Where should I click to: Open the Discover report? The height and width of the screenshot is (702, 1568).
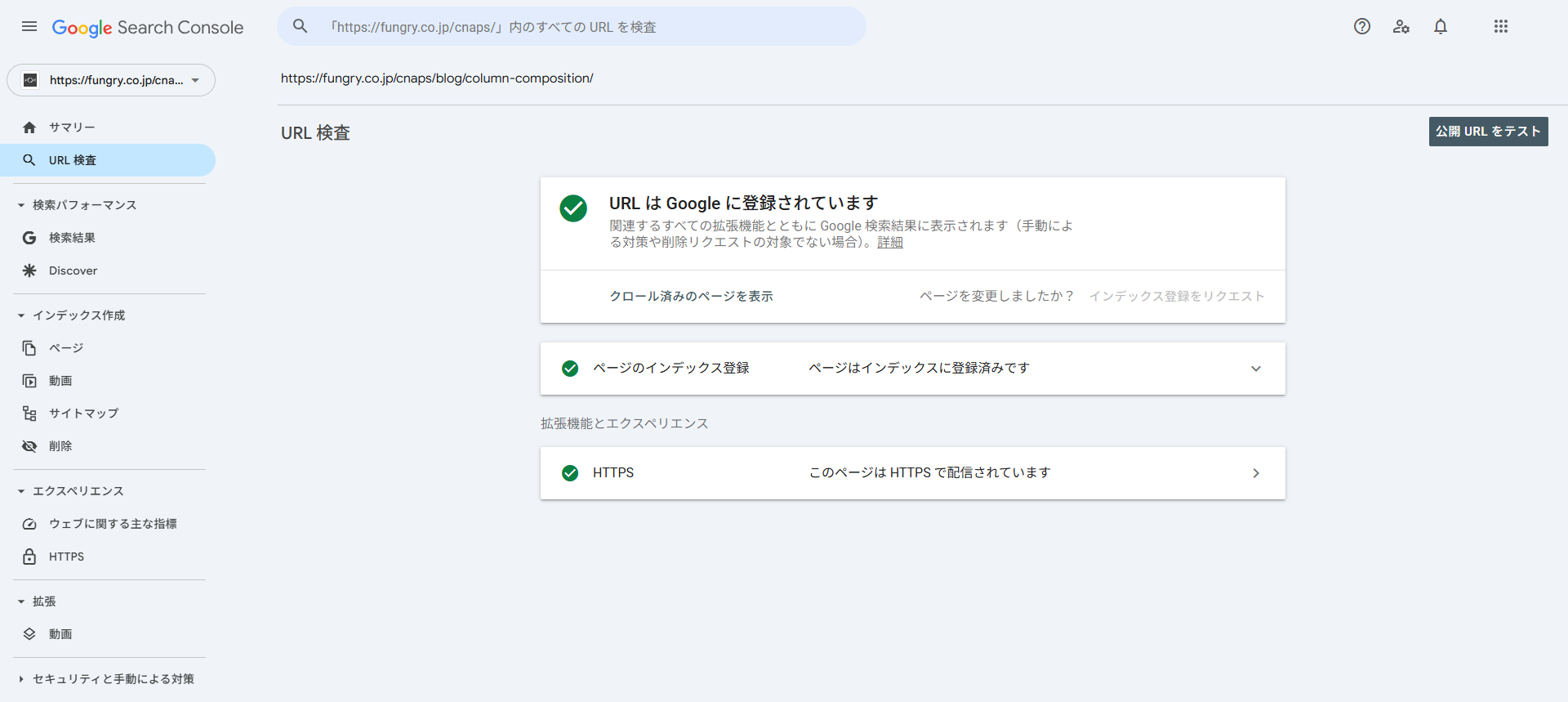(x=108, y=271)
